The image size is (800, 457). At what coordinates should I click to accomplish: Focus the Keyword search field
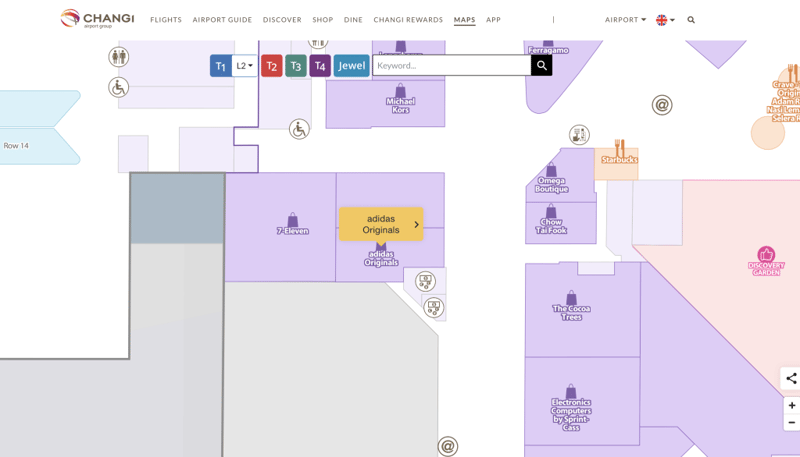451,66
